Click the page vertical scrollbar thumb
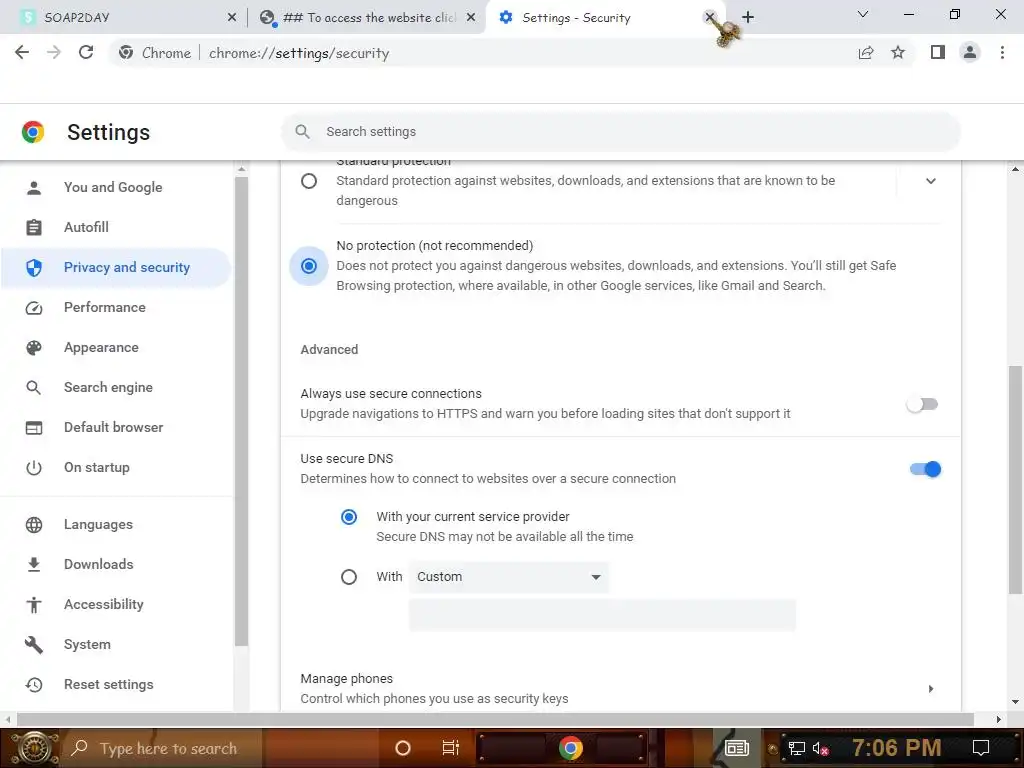This screenshot has width=1024, height=768. [1016, 479]
